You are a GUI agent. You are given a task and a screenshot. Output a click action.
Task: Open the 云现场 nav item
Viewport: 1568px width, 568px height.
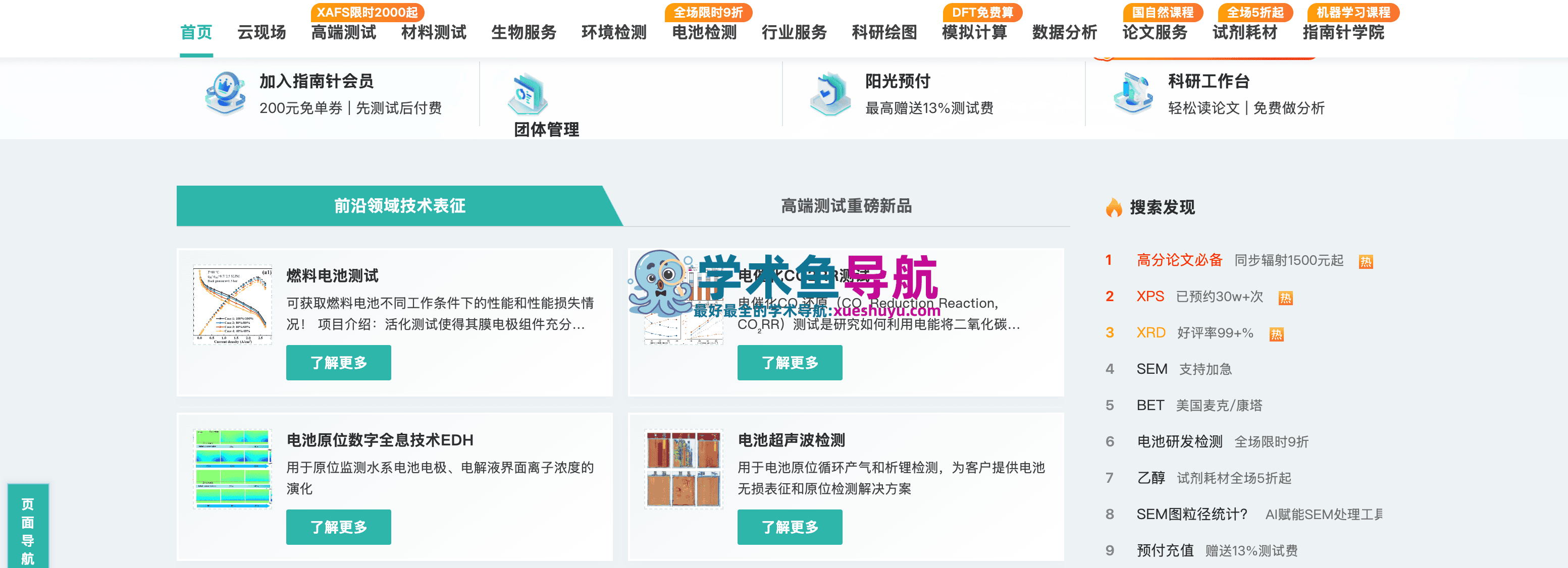click(x=262, y=32)
